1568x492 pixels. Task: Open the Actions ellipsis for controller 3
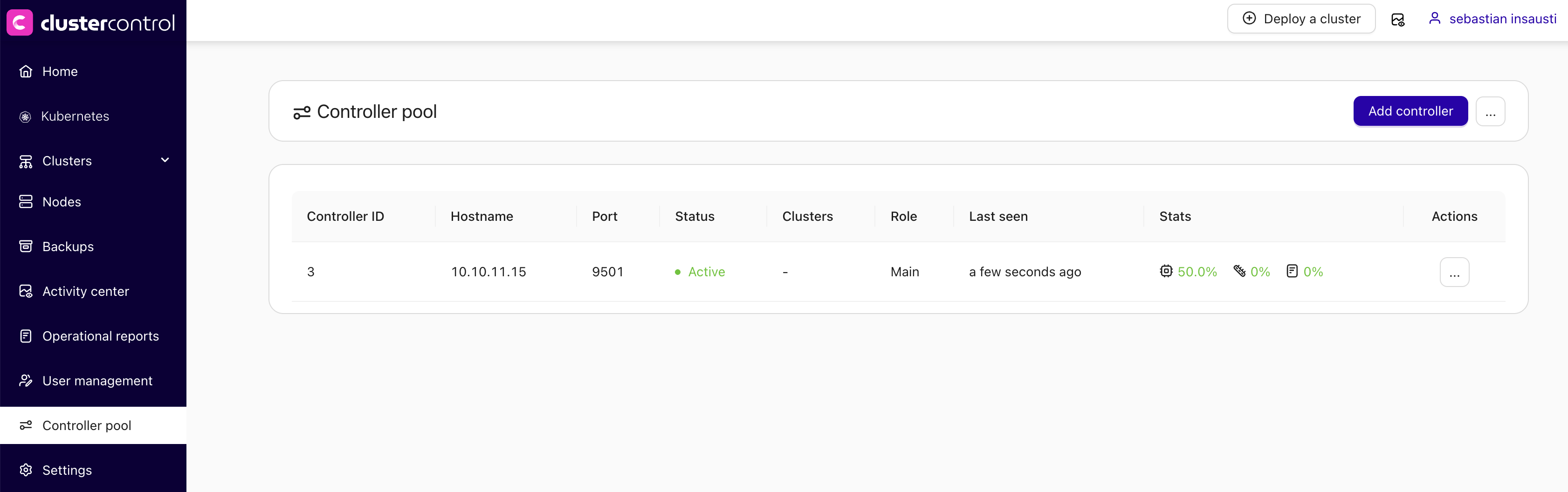1455,272
